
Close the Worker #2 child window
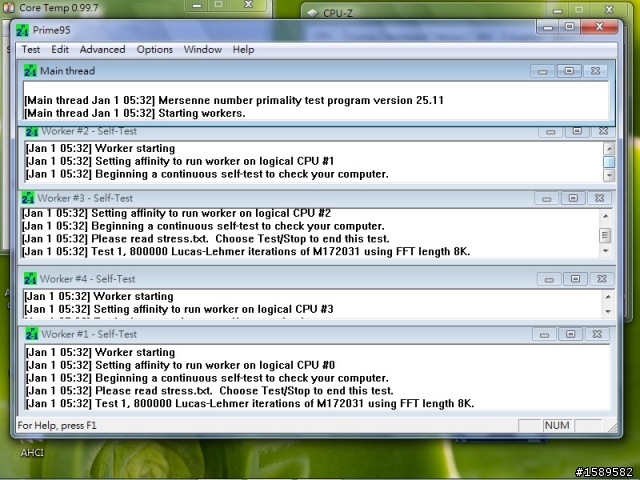(603, 131)
